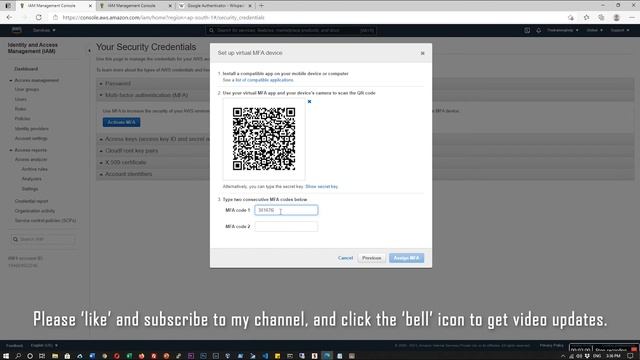The height and width of the screenshot is (360, 640).
Task: Click the Assign MFA button
Action: tap(406, 258)
